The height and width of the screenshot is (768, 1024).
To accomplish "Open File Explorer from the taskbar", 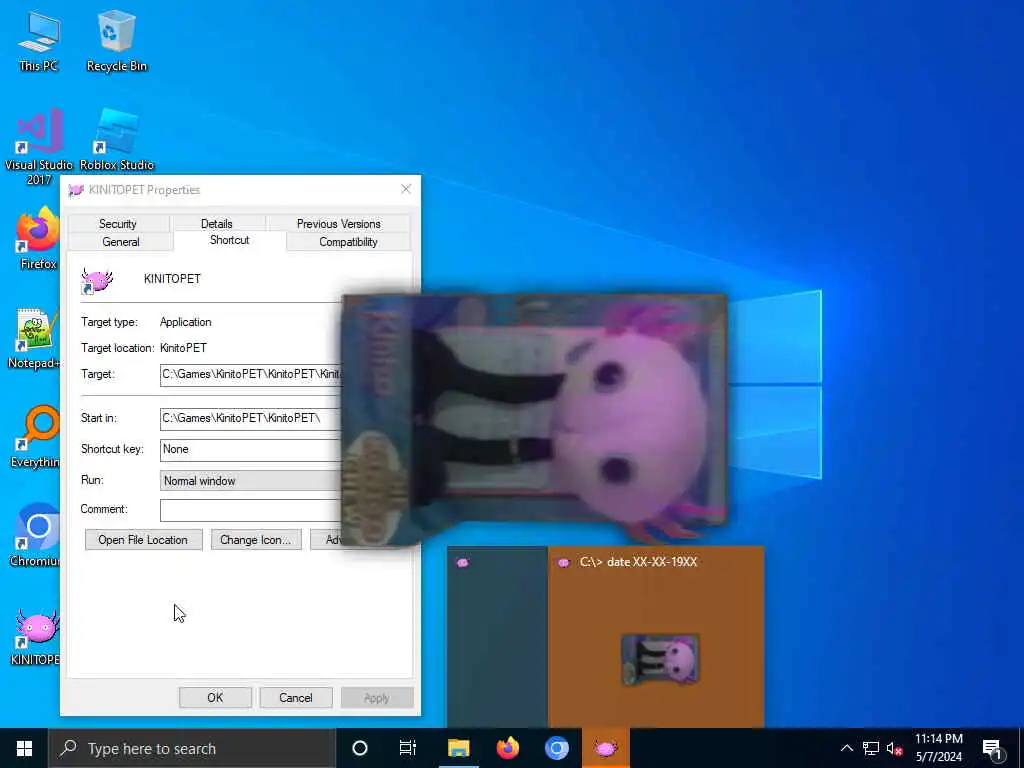I will (458, 748).
